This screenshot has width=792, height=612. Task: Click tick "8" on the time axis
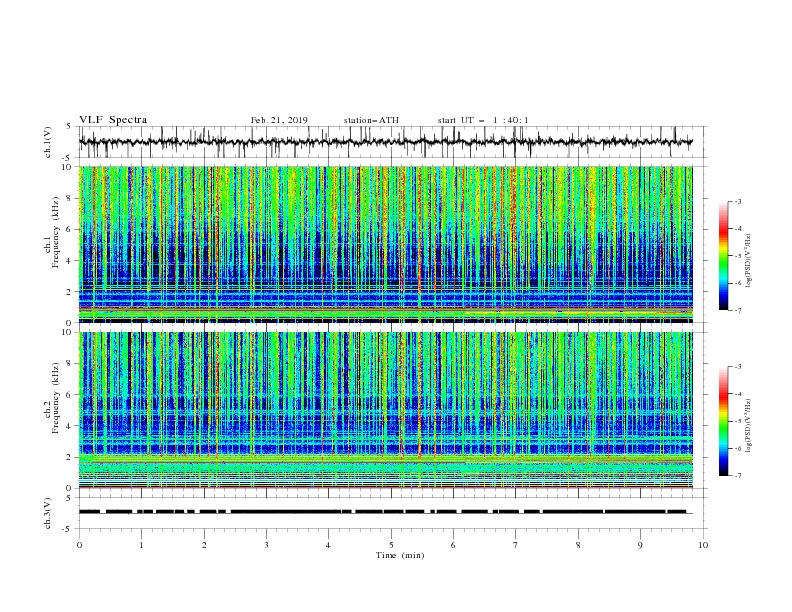pyautogui.click(x=578, y=545)
